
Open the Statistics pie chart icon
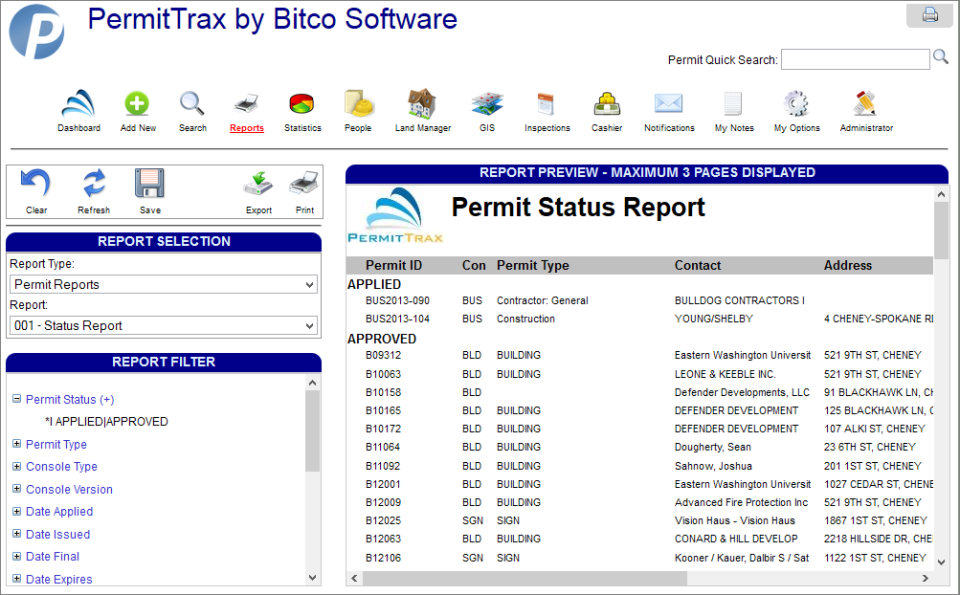pos(302,103)
